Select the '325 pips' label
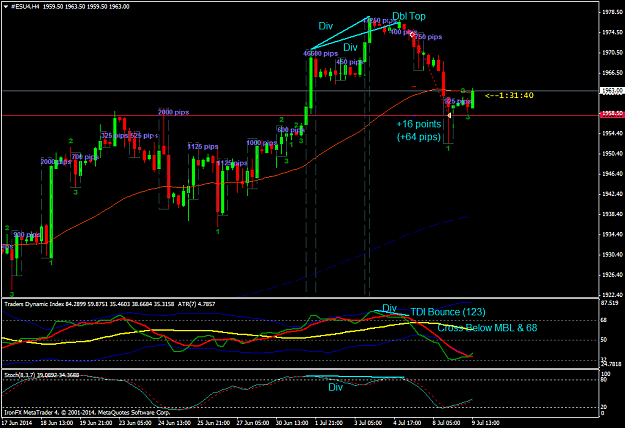Screen dimensions: 625x428 [x=114, y=135]
